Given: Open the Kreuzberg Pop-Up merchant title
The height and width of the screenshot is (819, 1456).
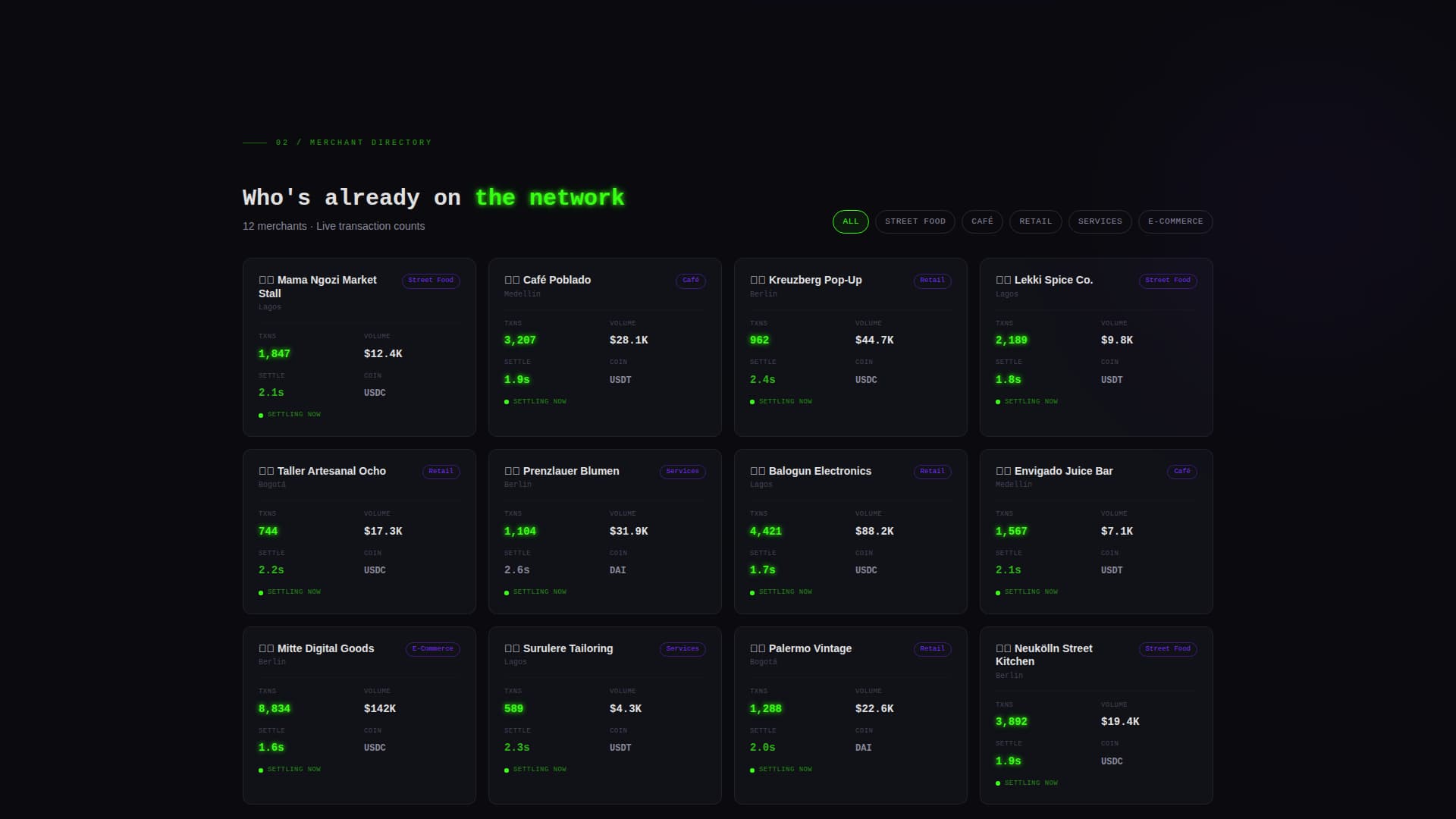Looking at the screenshot, I should coord(806,280).
